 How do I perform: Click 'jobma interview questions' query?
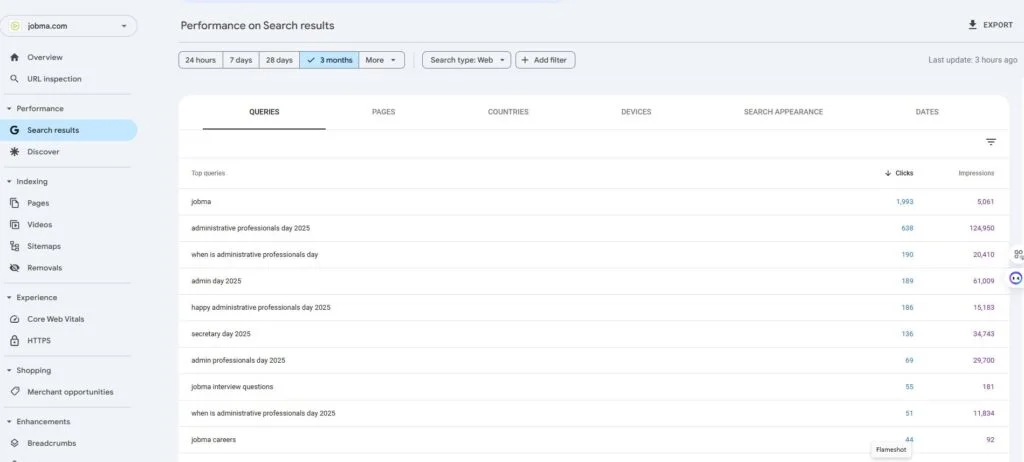232,387
